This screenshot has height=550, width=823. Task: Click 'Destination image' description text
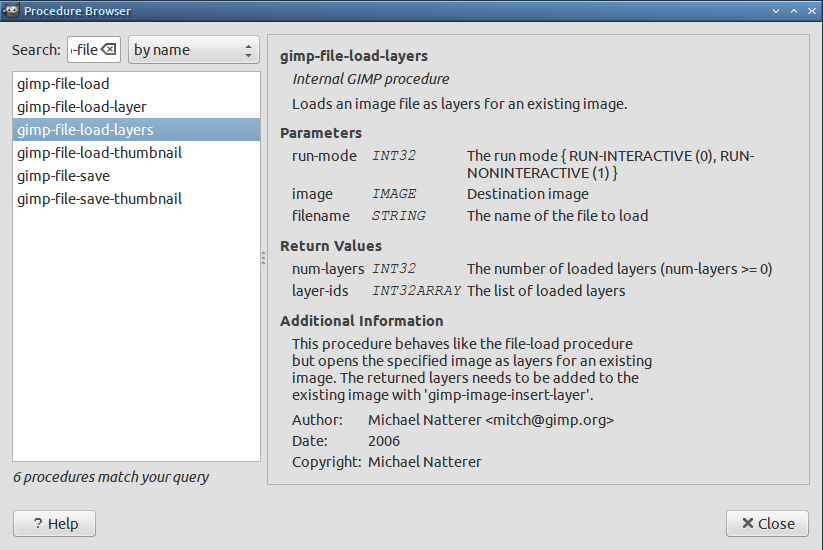(x=528, y=194)
